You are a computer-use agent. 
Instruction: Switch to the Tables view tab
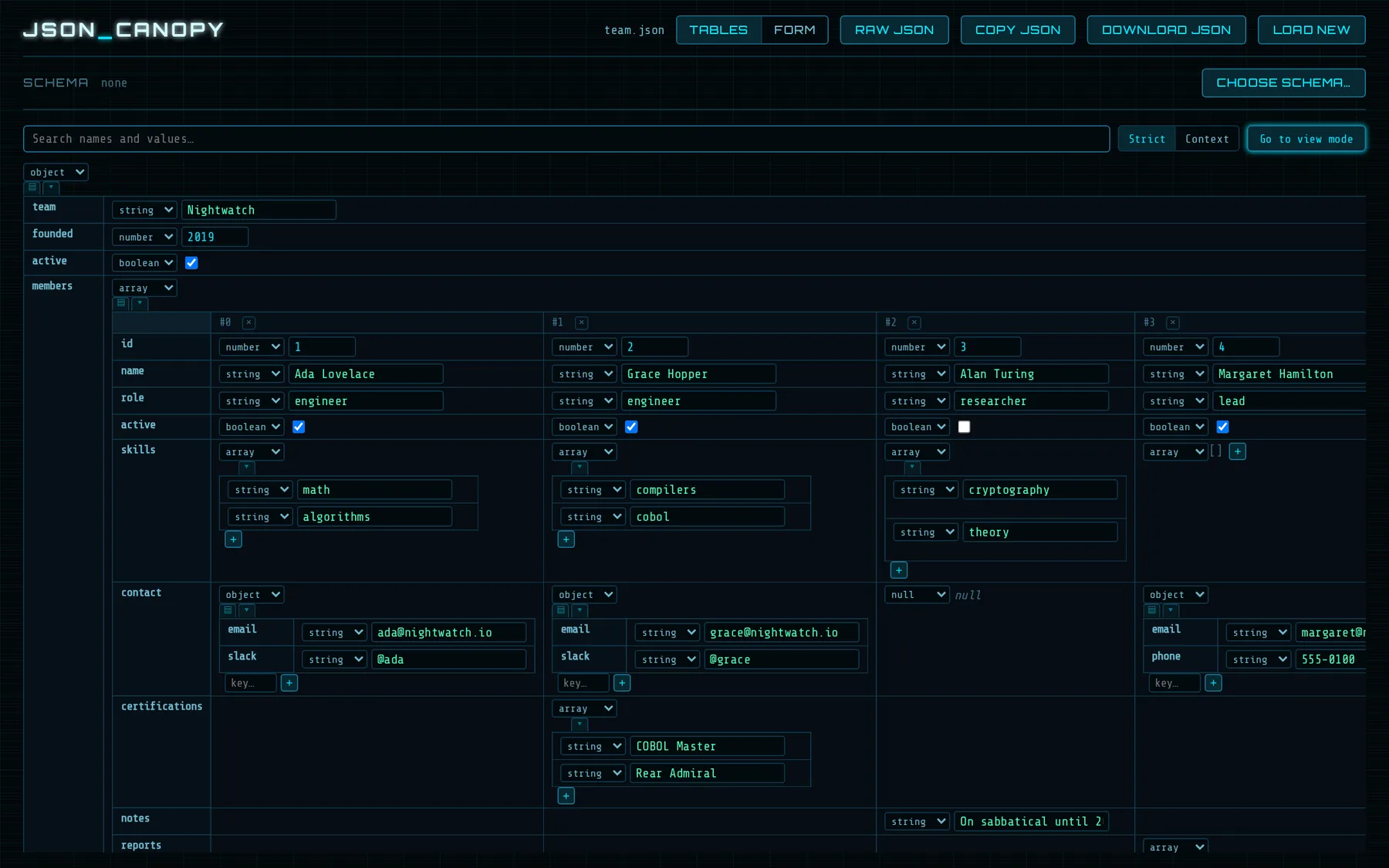coord(718,30)
